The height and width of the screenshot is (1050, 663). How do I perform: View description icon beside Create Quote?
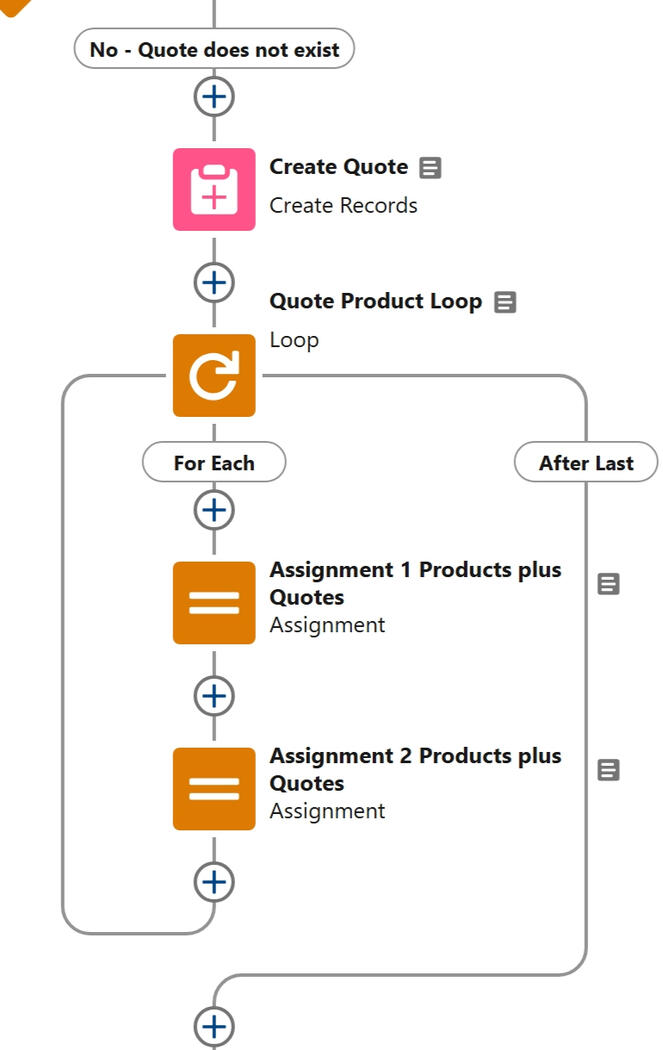point(430,168)
